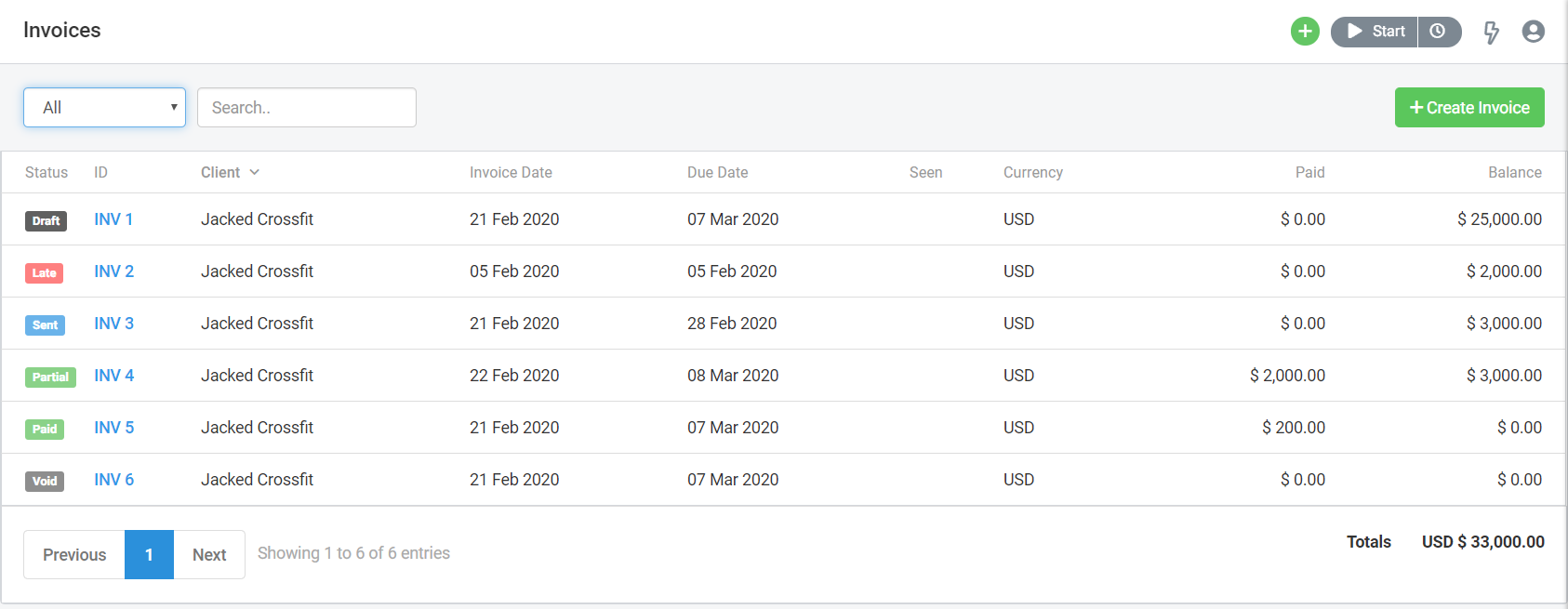Sort by Status column header

tap(47, 172)
